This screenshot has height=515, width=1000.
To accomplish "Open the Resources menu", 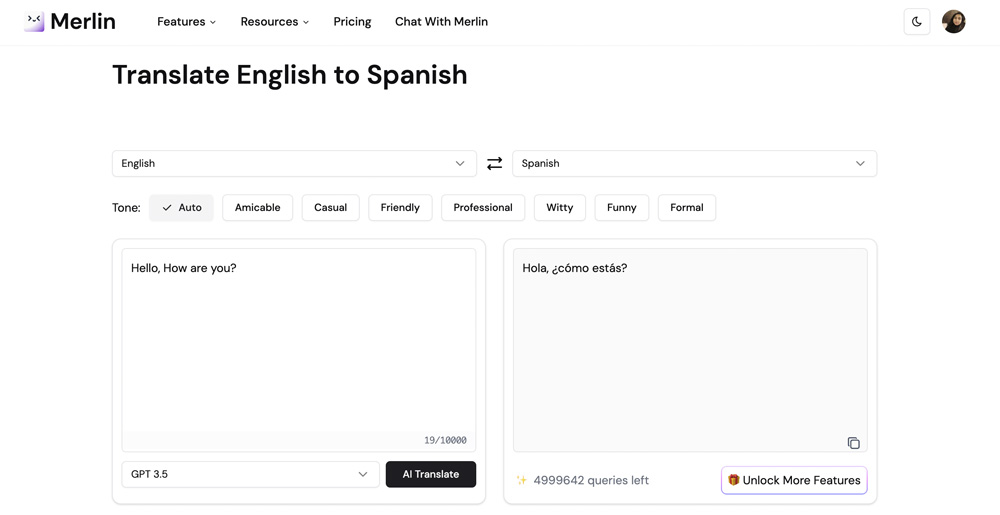I will (274, 22).
